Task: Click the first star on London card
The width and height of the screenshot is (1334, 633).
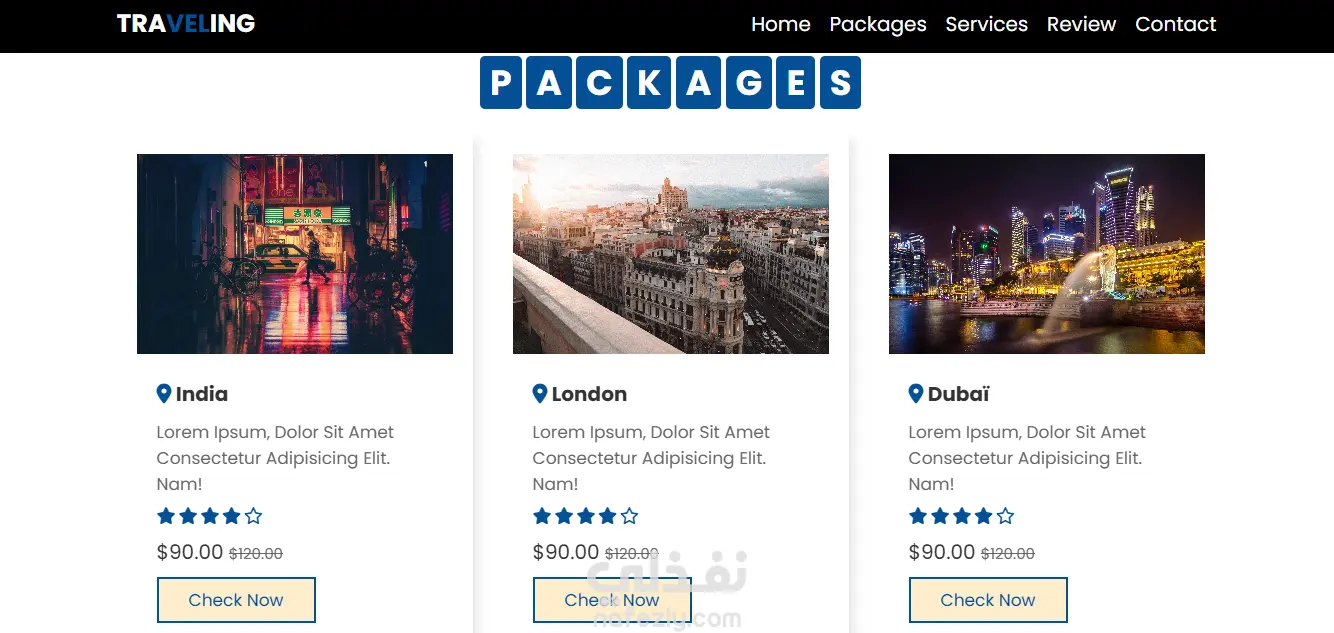Action: [542, 516]
